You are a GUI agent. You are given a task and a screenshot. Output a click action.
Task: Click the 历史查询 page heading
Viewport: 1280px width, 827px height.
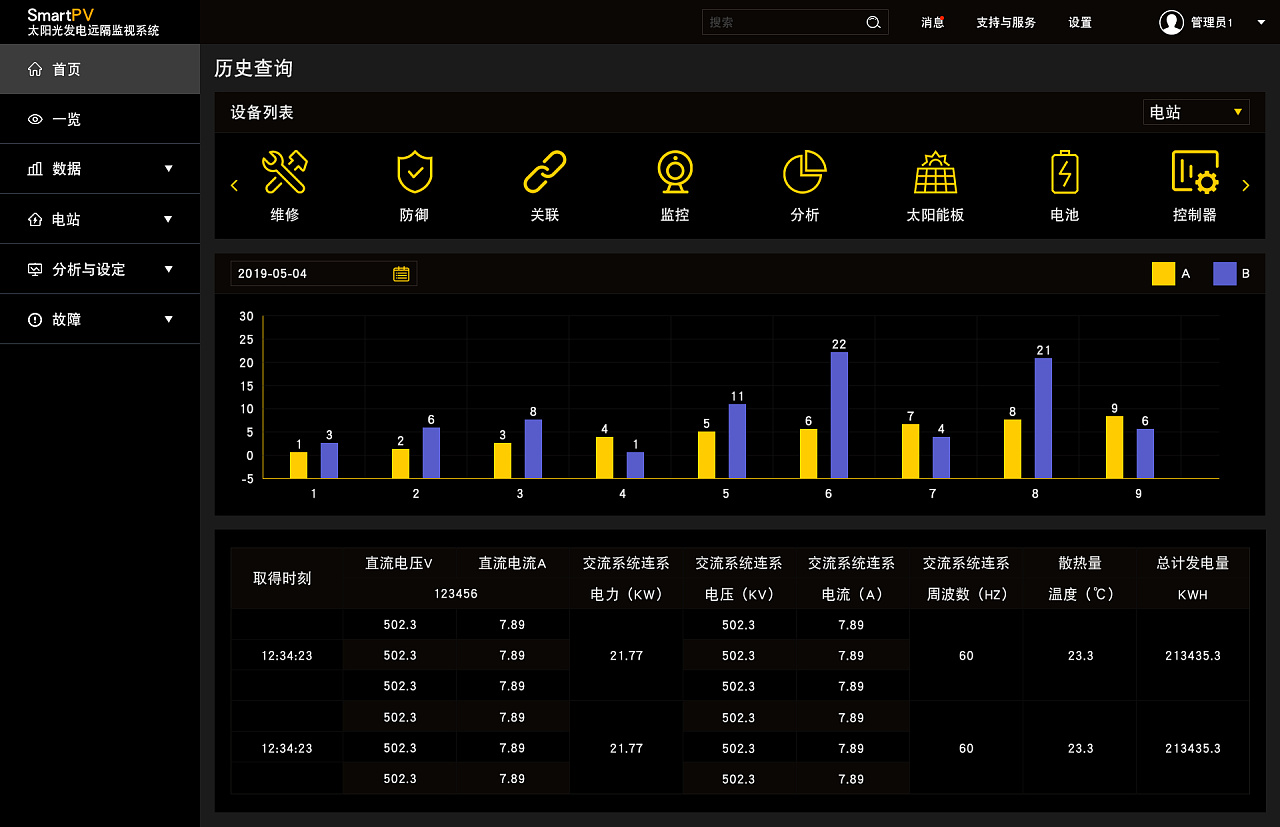pyautogui.click(x=254, y=68)
